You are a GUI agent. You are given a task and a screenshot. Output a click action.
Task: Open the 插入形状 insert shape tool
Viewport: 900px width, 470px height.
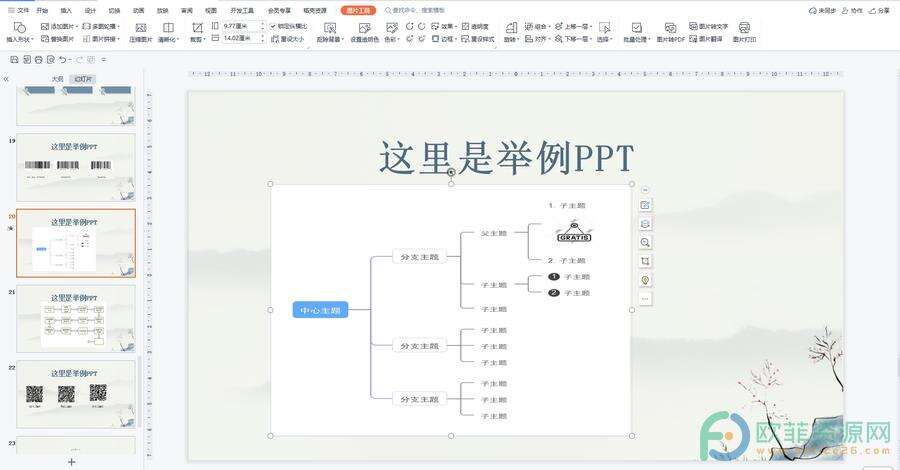pyautogui.click(x=20, y=32)
